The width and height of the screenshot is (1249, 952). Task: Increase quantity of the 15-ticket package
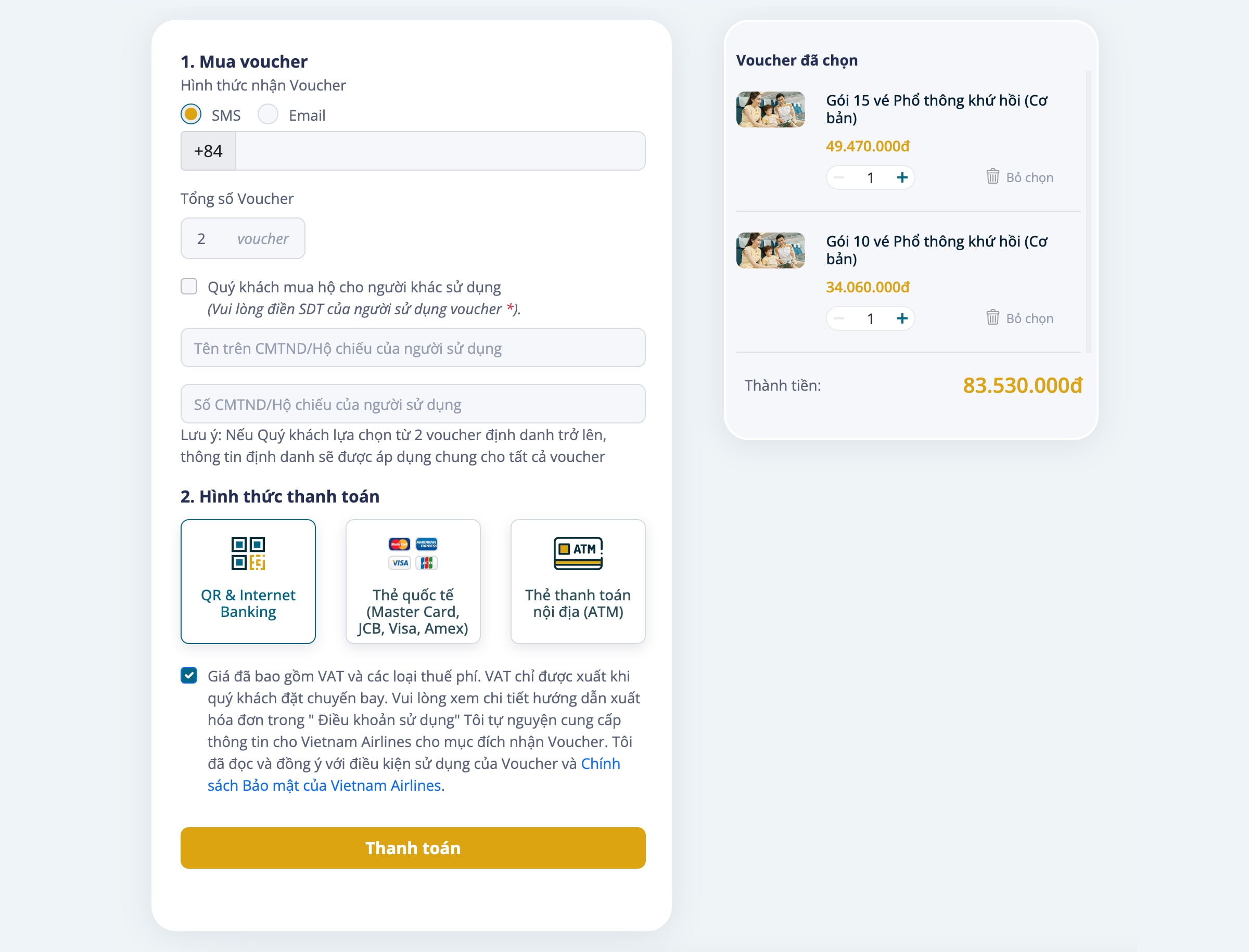coord(901,177)
